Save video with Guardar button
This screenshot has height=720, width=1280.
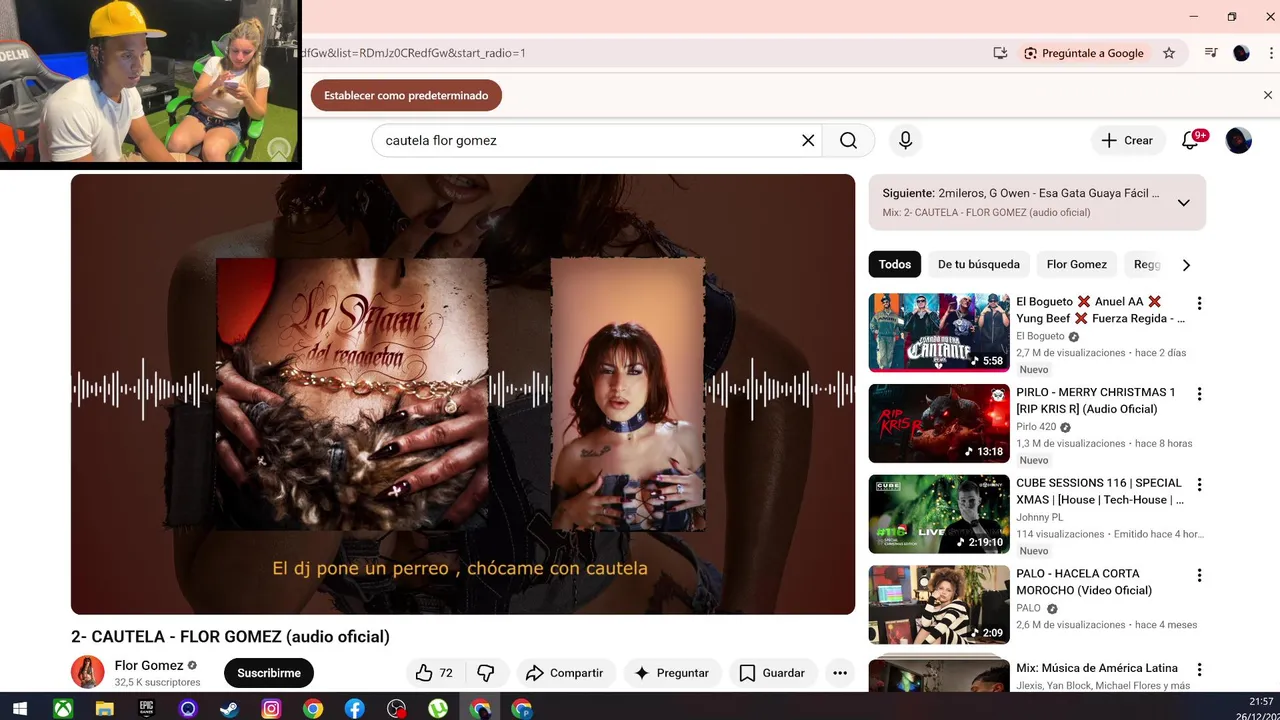(x=772, y=673)
